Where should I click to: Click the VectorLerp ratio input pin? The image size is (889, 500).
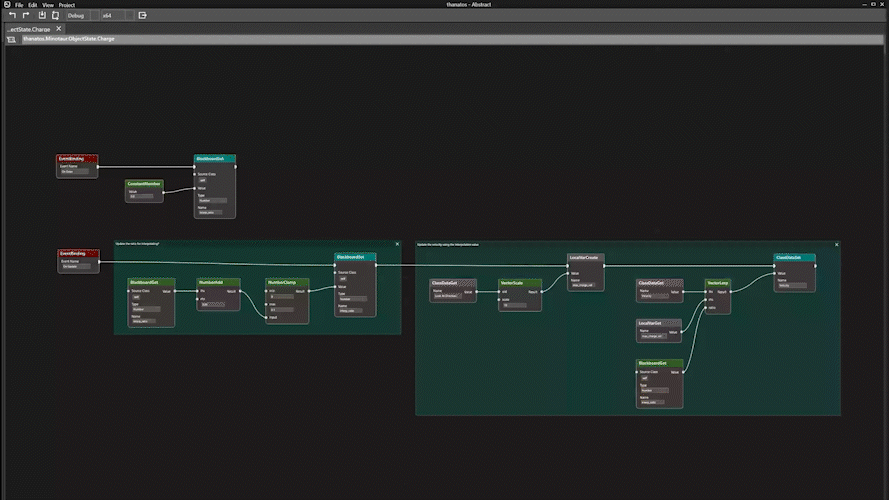click(x=705, y=308)
